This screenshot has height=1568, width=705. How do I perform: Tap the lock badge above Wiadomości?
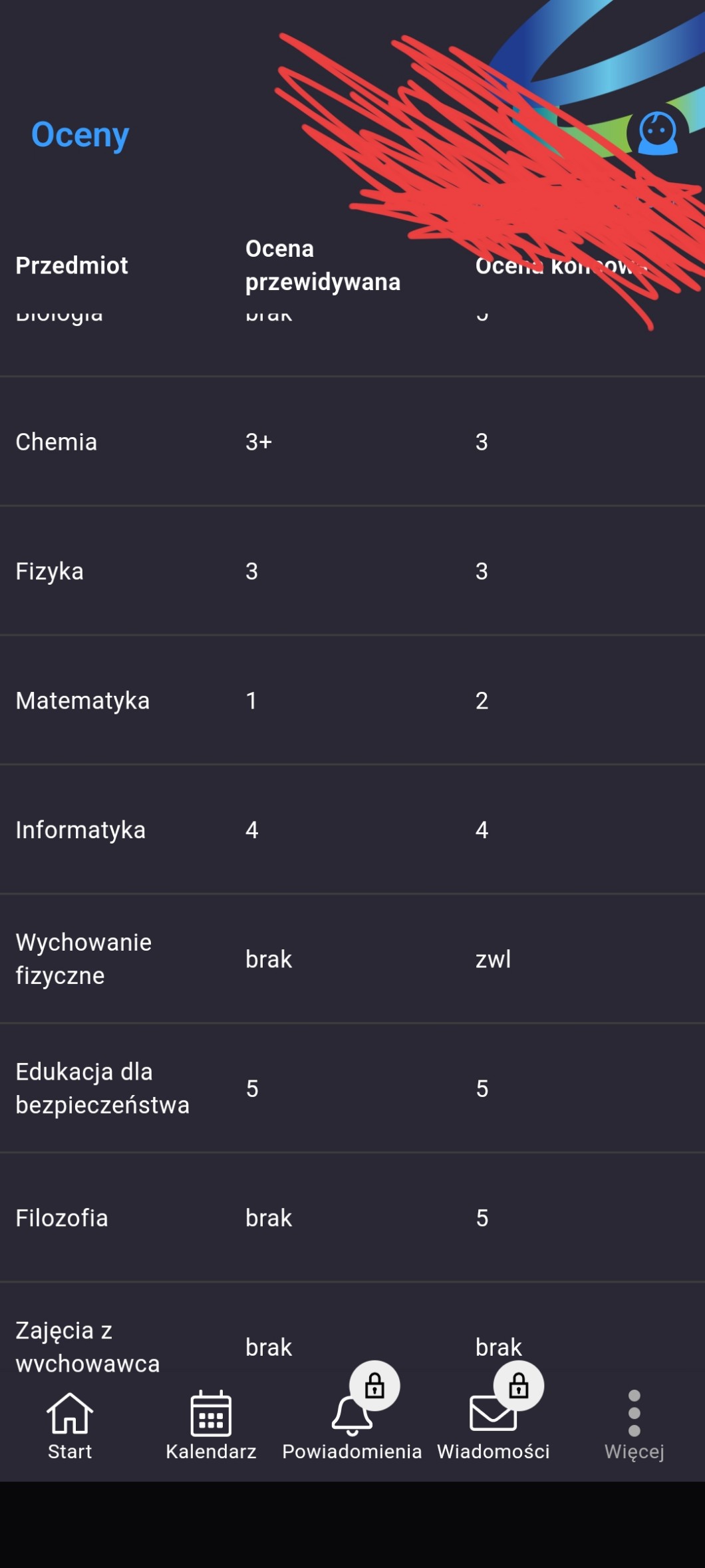[519, 1386]
